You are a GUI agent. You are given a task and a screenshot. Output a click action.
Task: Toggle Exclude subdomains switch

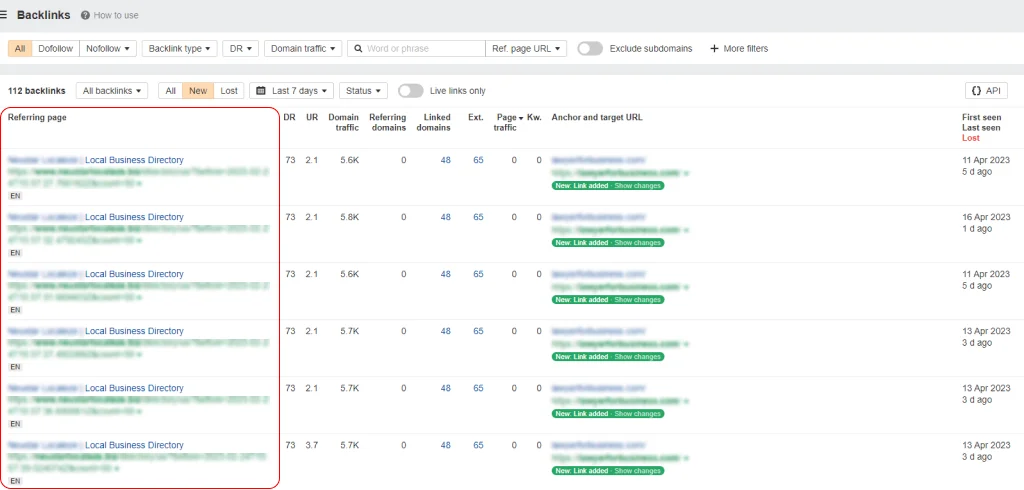pyautogui.click(x=590, y=48)
